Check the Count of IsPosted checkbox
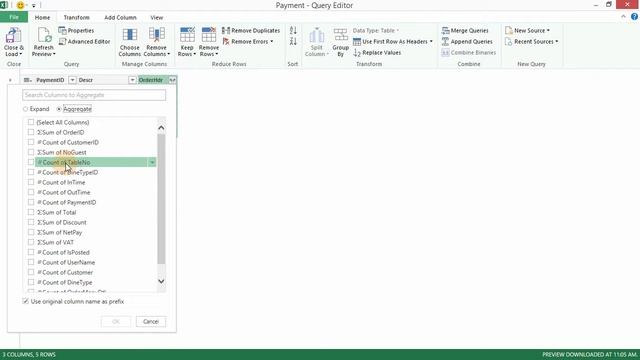 pos(31,252)
